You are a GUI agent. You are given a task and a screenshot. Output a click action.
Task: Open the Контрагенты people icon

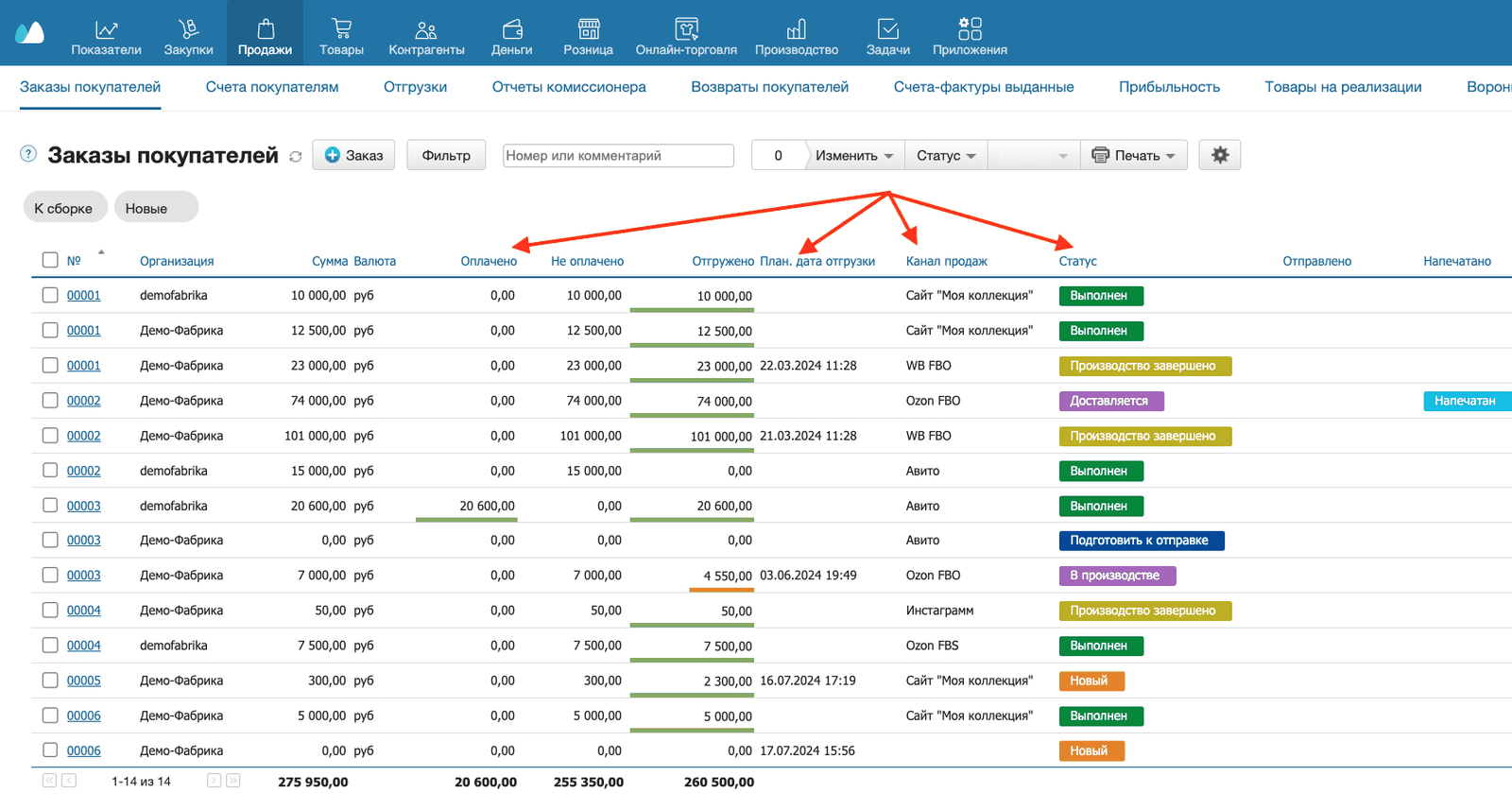[x=426, y=29]
